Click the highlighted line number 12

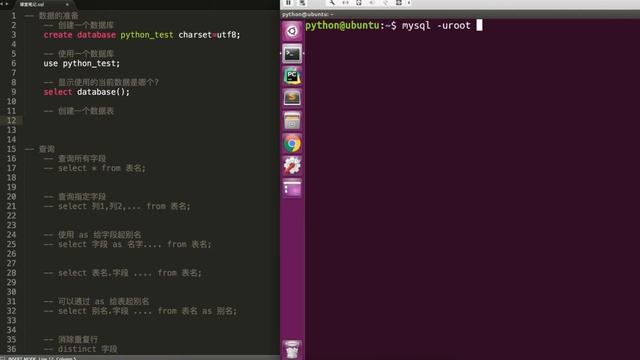pyautogui.click(x=11, y=120)
